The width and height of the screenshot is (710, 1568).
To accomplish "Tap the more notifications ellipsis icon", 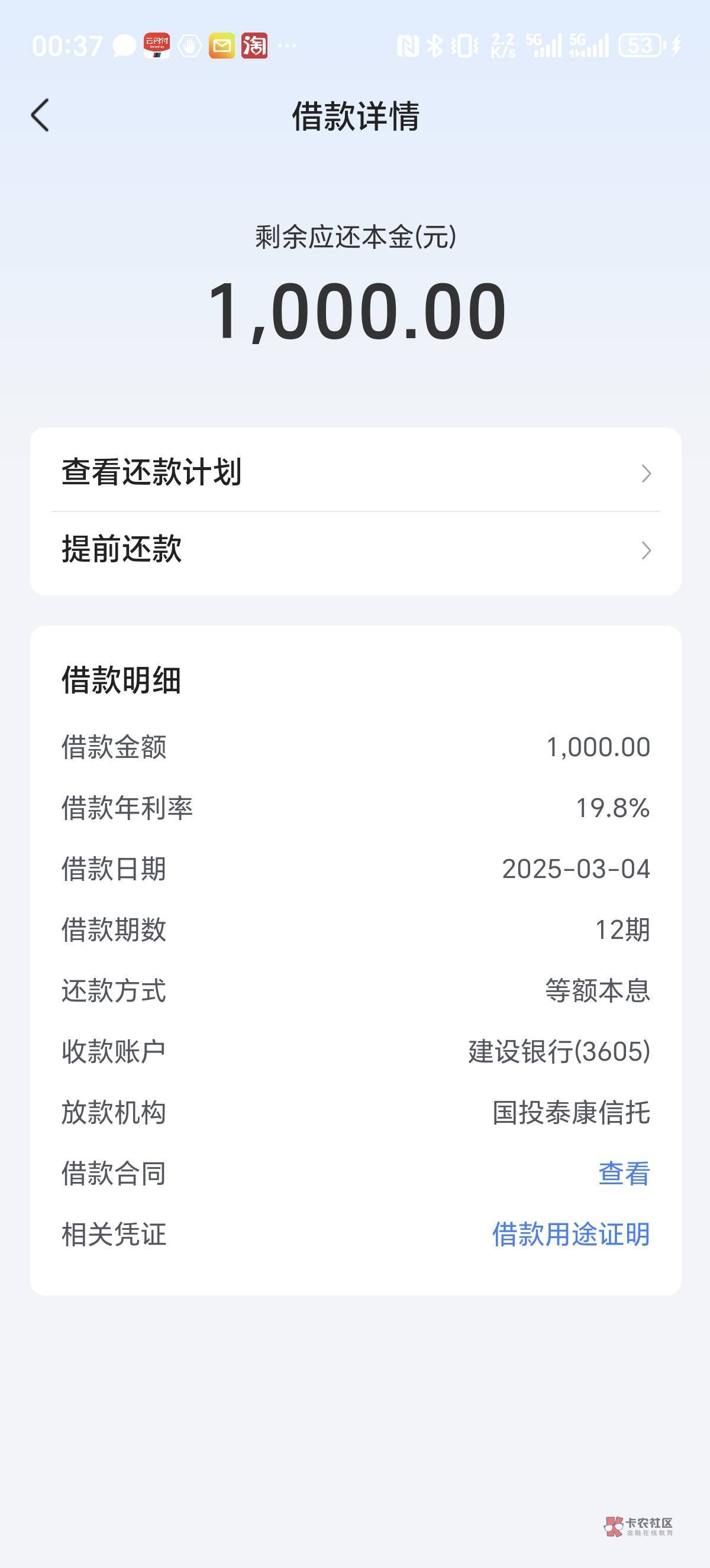I will pyautogui.click(x=287, y=46).
